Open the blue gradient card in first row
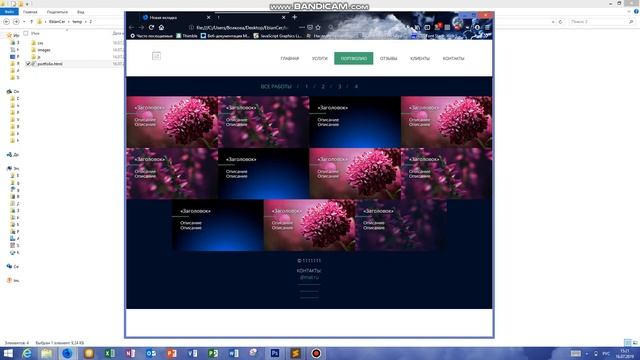Screen dimensions: 640x360 (x=355, y=122)
